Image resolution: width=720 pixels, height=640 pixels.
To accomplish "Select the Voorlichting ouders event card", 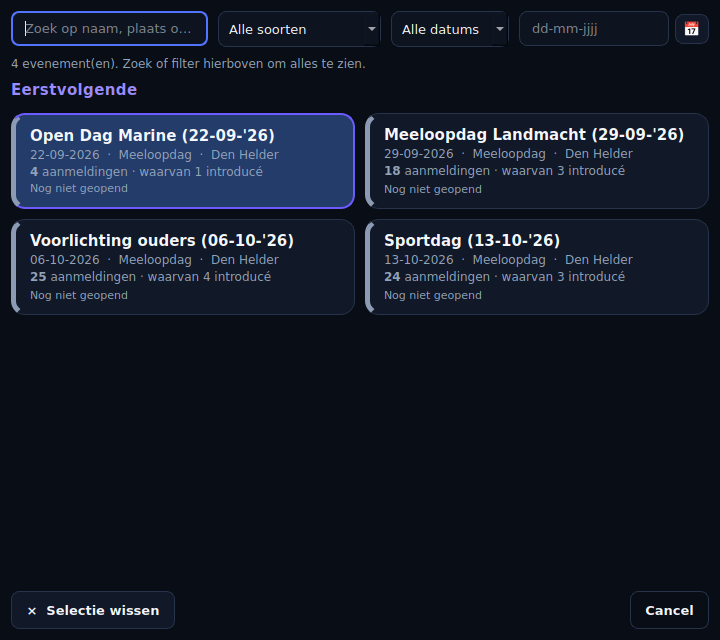I will 183,267.
